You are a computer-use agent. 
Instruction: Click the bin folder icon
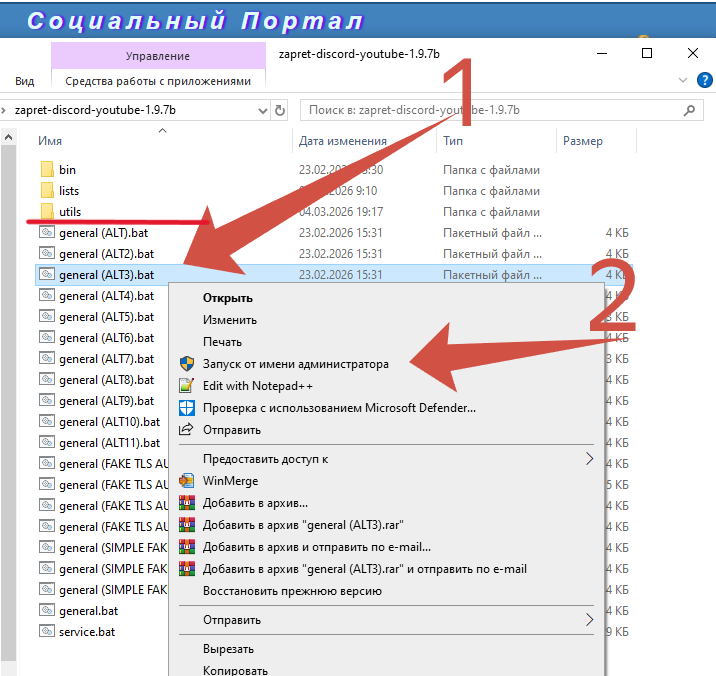(x=47, y=169)
